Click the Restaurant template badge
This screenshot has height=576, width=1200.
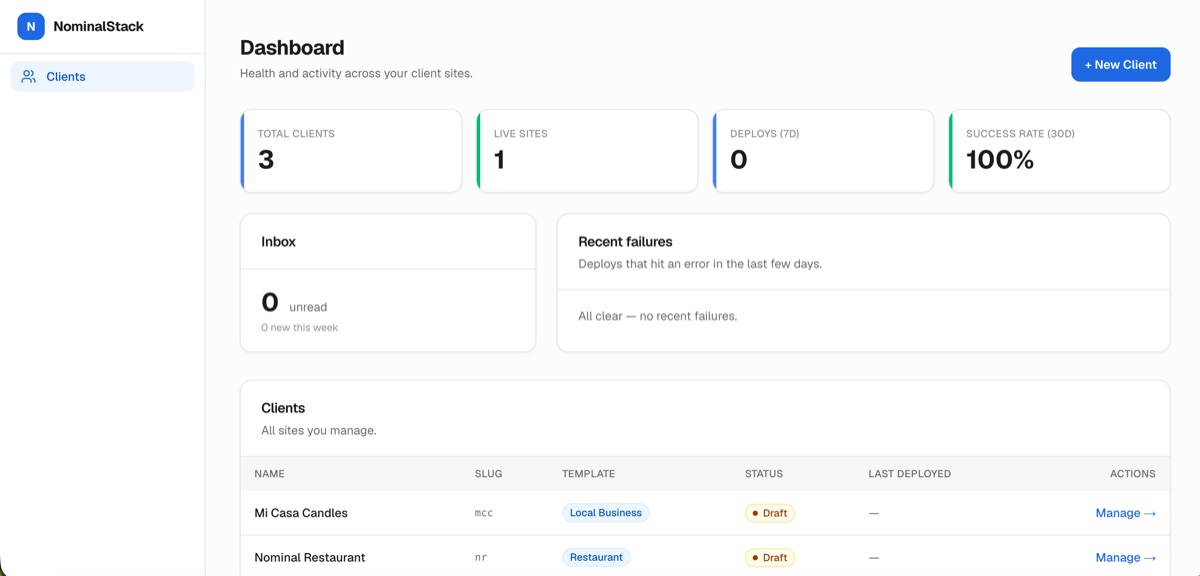coord(596,558)
